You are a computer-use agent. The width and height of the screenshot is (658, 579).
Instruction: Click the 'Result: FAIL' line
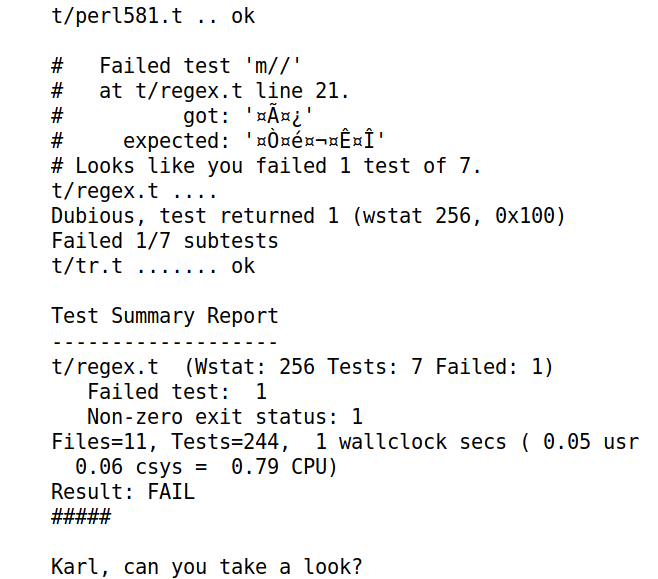pos(122,492)
